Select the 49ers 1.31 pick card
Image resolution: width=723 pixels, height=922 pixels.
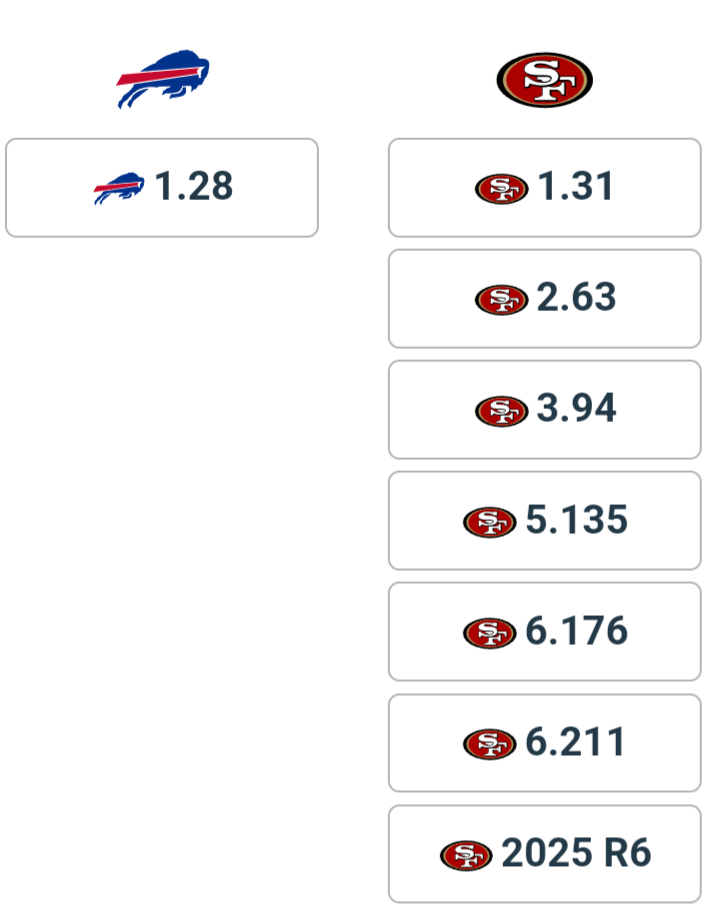pos(545,188)
